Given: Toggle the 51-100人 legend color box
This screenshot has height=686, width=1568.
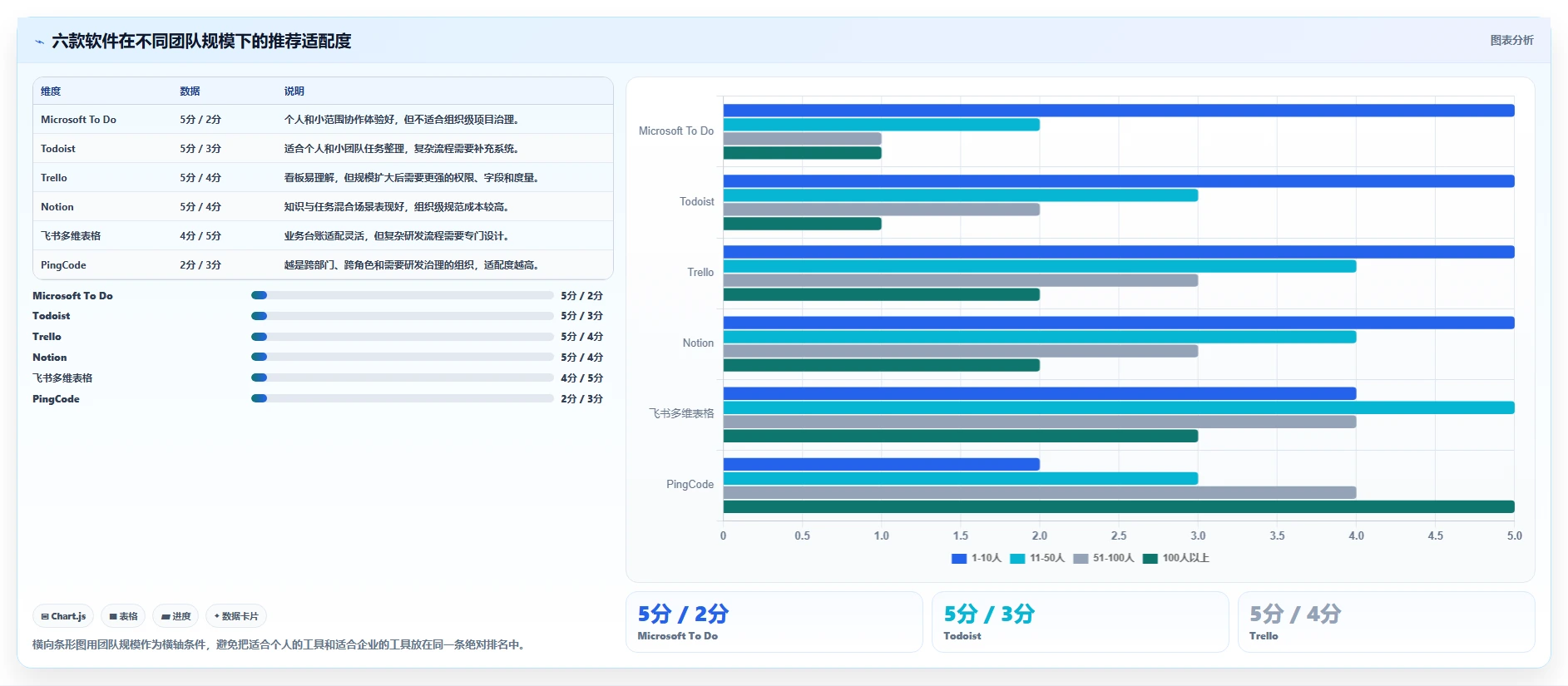Looking at the screenshot, I should [x=1081, y=558].
